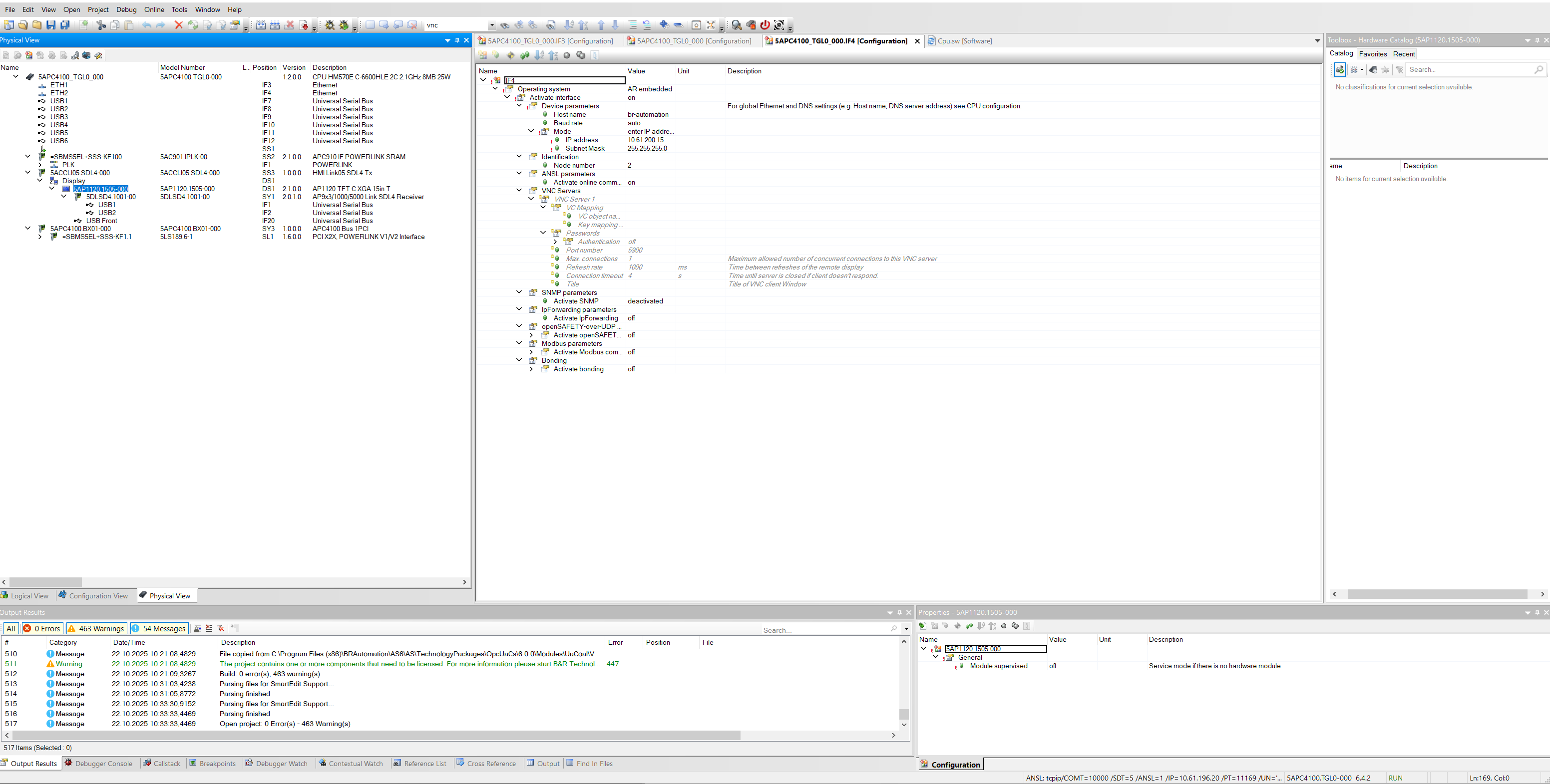Open the vnc search combo box dropdown

point(491,25)
